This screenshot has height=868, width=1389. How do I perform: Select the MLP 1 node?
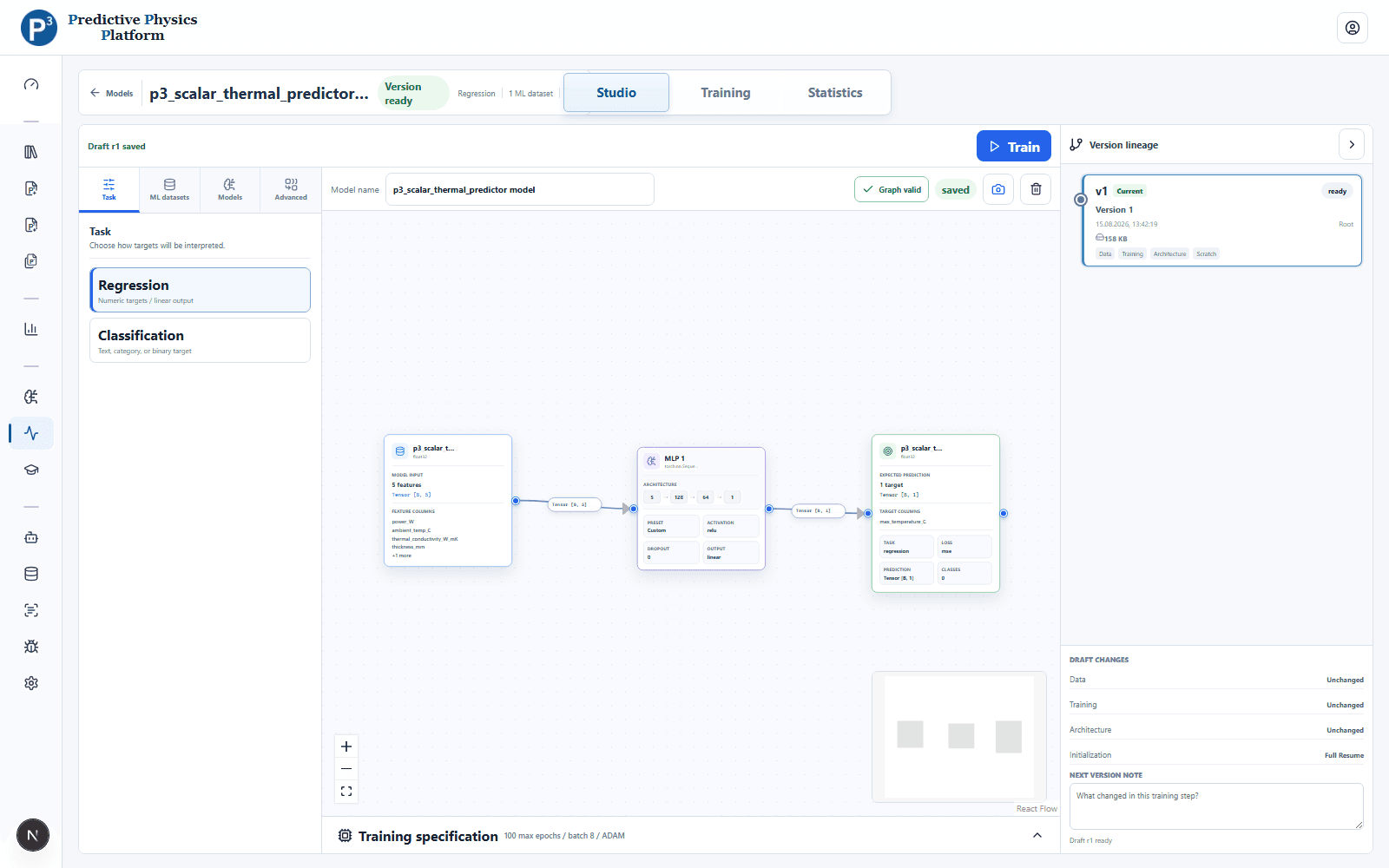pos(701,509)
